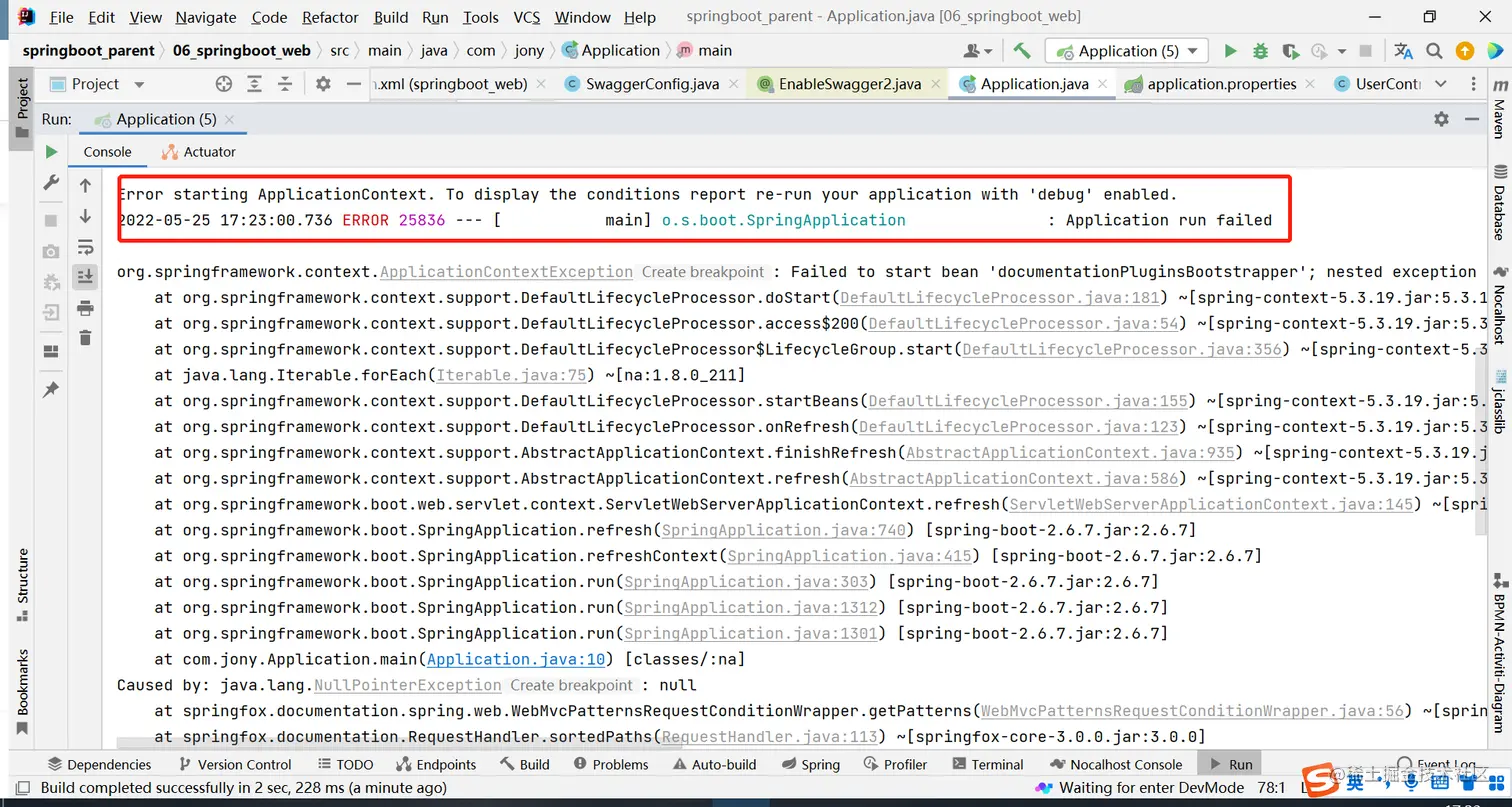1512x807 pixels.
Task: Open the Endpoints tool window
Action: coord(436,764)
